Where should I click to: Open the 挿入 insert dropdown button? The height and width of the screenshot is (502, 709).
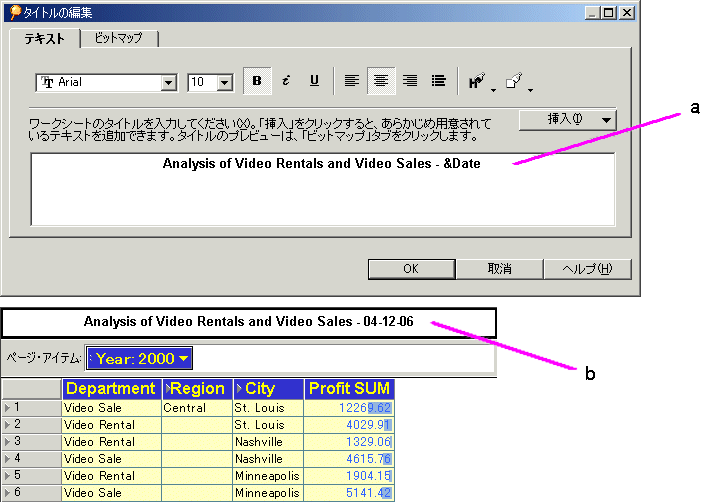click(x=567, y=120)
